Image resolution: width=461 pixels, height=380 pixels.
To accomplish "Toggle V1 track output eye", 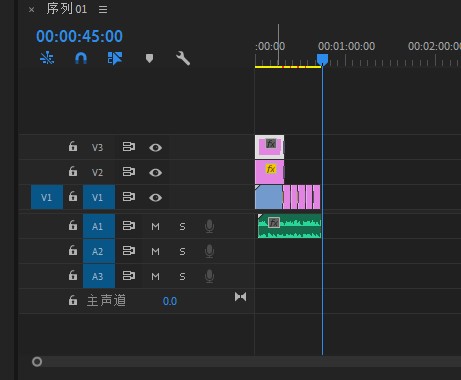I will tap(155, 198).
